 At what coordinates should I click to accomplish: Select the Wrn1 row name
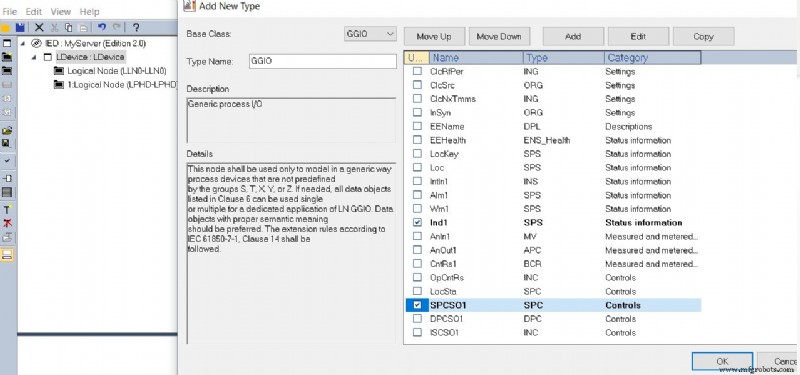[x=439, y=209]
